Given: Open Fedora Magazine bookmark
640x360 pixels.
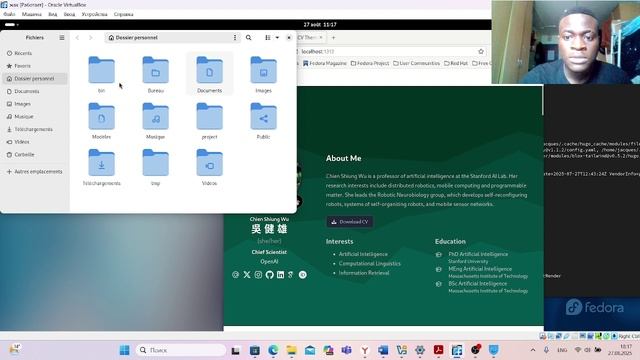Looking at the screenshot, I should click(325, 63).
